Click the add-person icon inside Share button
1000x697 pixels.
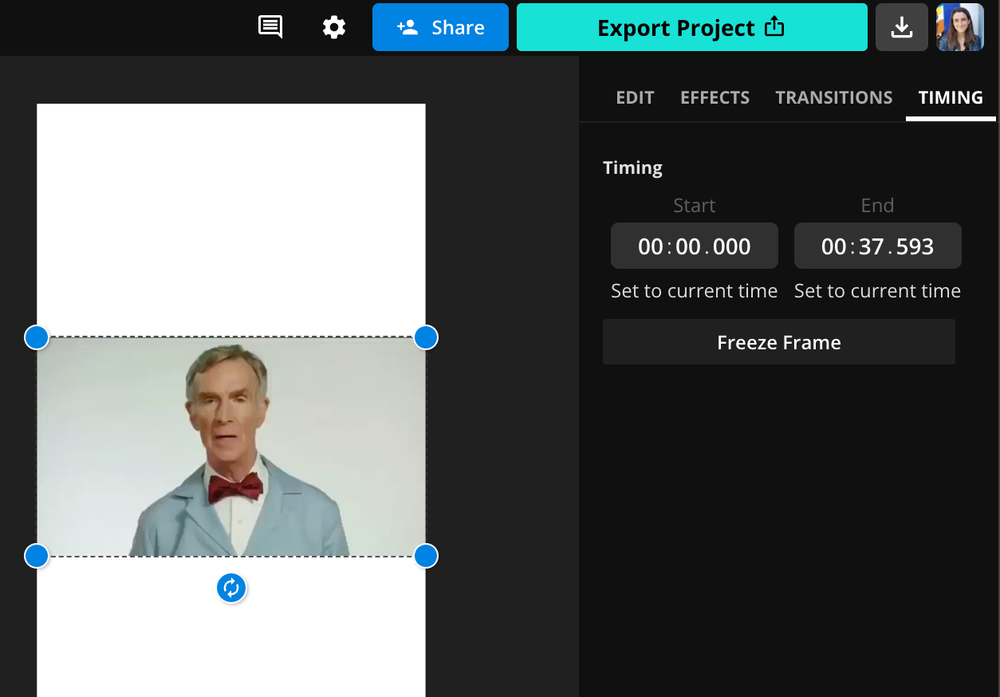click(x=410, y=27)
